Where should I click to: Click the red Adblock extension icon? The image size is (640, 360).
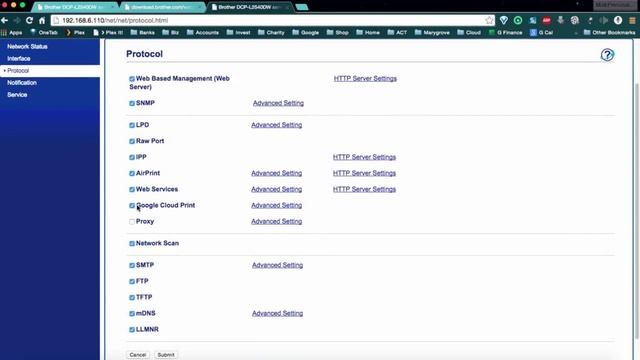547,20
